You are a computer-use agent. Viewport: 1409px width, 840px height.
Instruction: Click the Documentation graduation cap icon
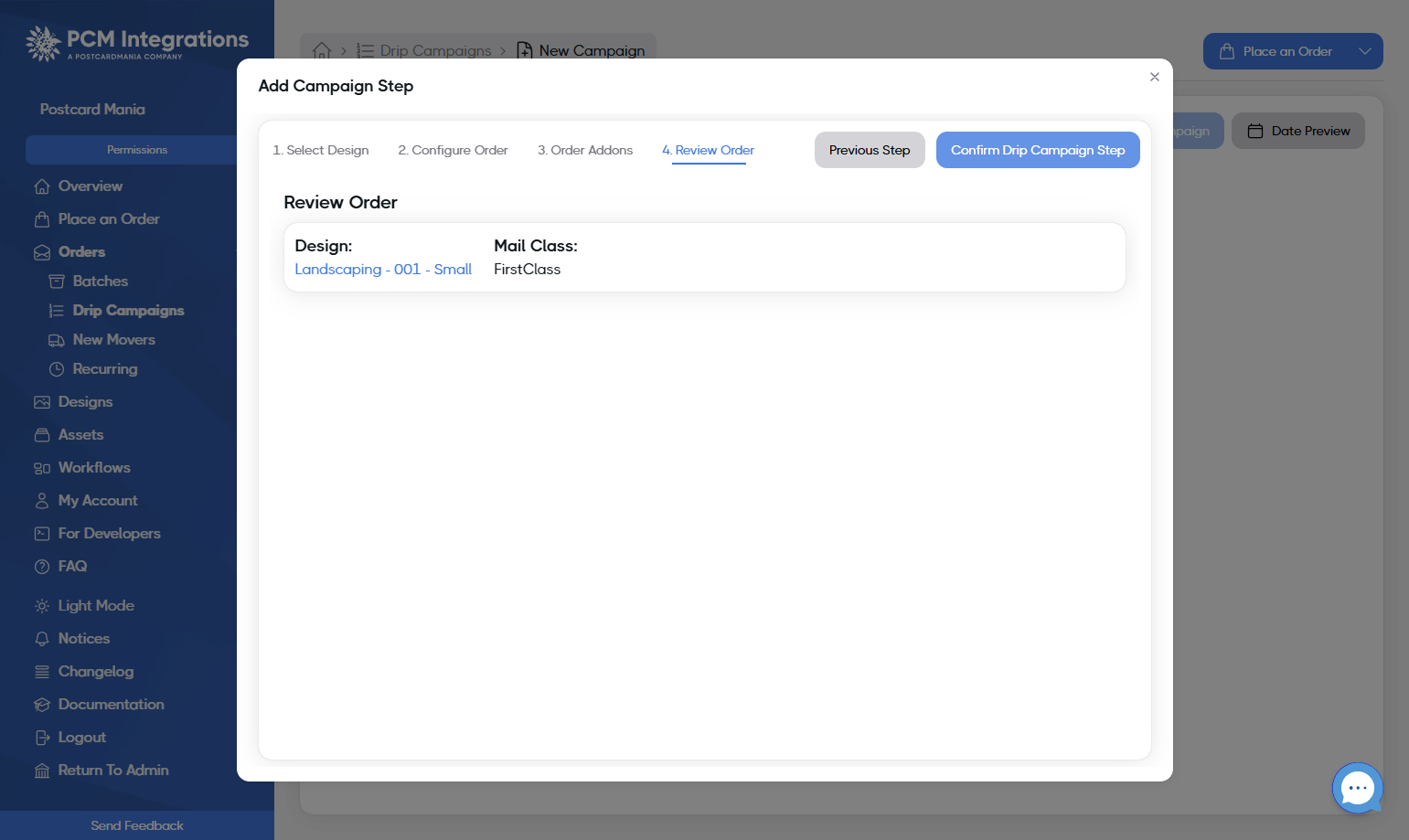point(42,705)
